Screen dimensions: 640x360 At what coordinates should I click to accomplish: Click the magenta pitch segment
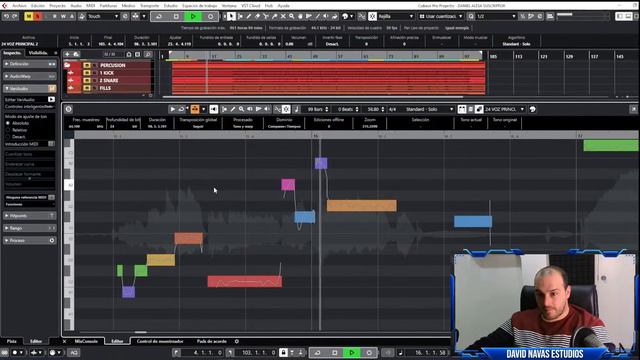point(288,184)
